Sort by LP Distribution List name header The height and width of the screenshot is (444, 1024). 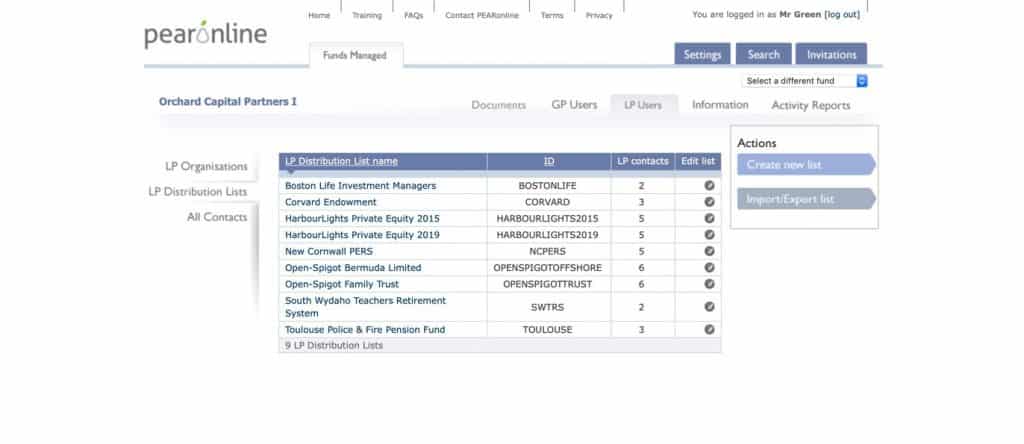point(341,161)
